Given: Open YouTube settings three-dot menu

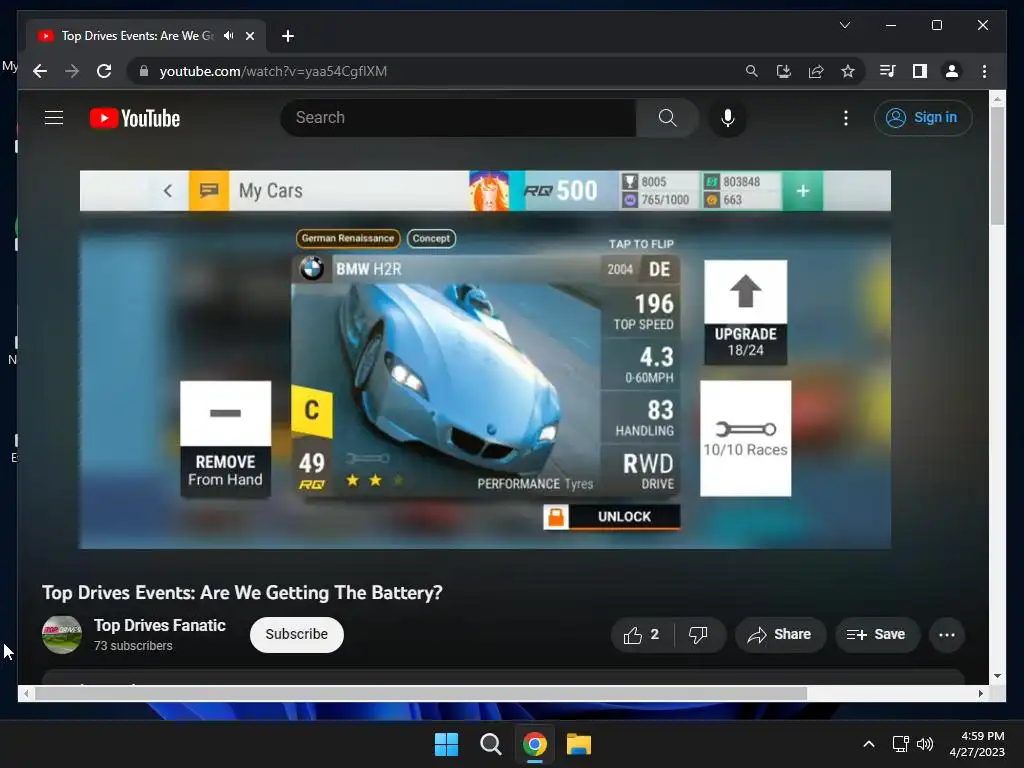Looking at the screenshot, I should click(x=846, y=118).
